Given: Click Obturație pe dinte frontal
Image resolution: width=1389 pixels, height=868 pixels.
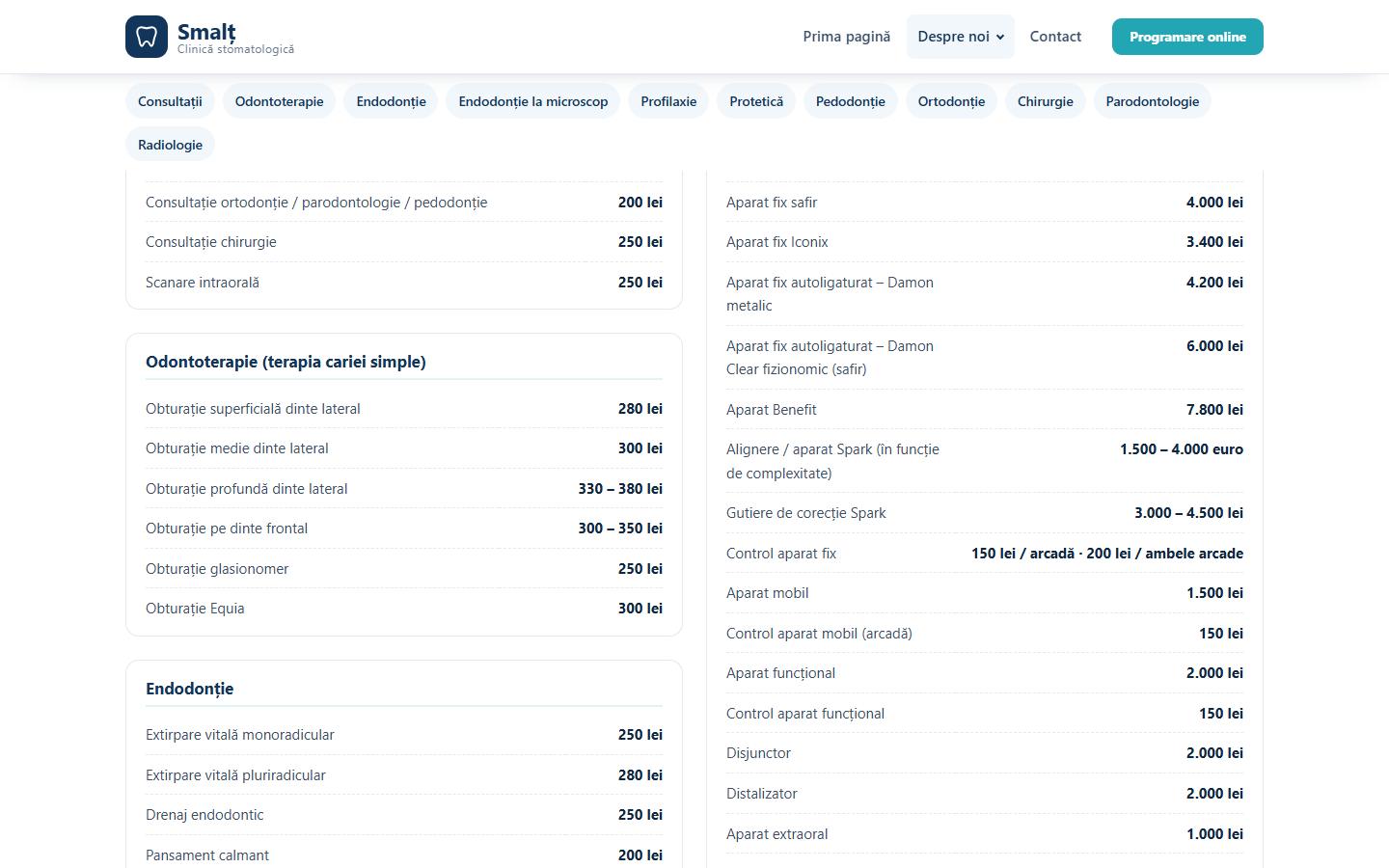Looking at the screenshot, I should pos(227,529).
